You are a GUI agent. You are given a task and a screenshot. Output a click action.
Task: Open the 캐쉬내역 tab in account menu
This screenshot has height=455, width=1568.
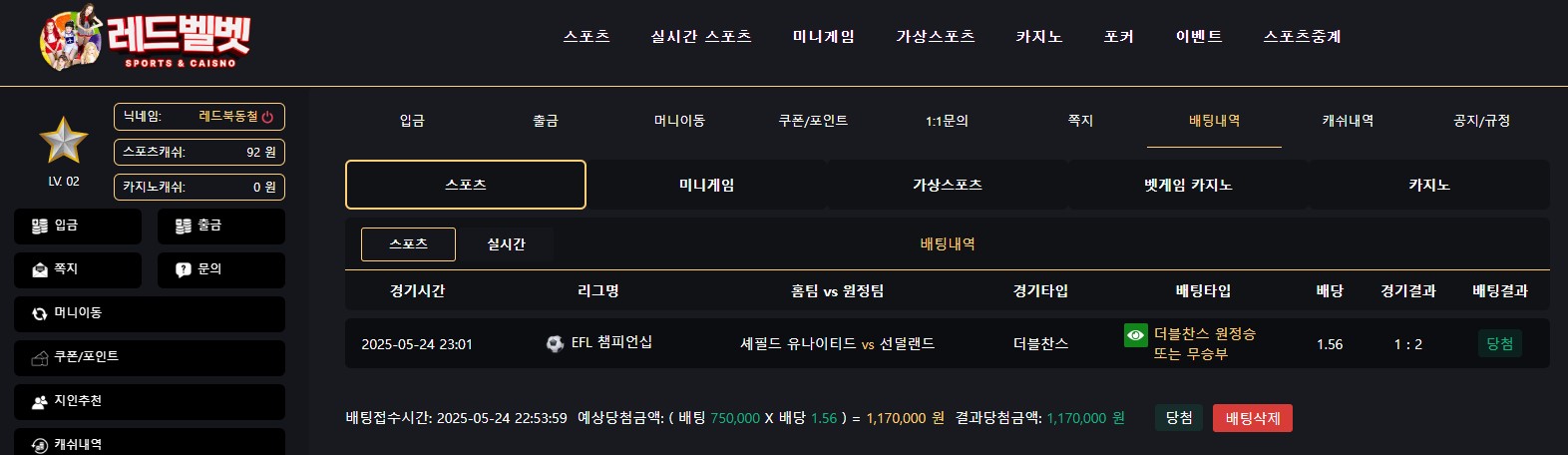click(x=1348, y=121)
